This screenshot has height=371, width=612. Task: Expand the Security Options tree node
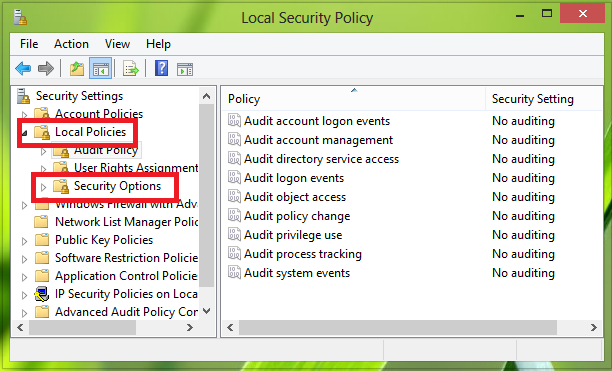click(x=43, y=187)
